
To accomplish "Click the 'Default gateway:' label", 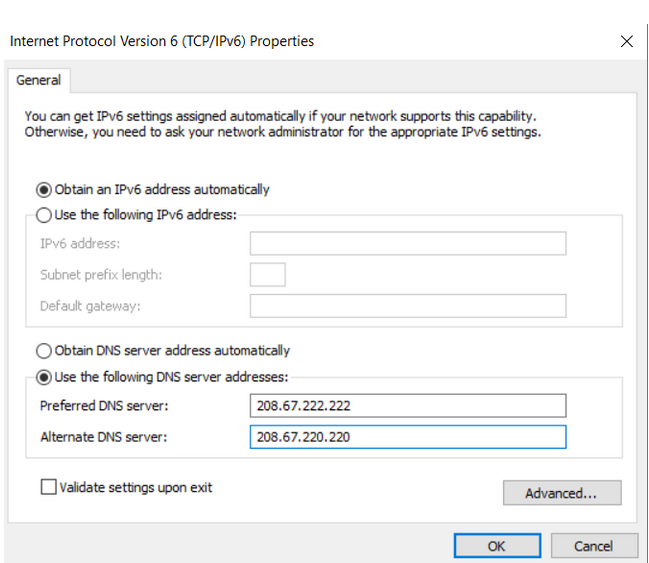I will click(x=90, y=306).
